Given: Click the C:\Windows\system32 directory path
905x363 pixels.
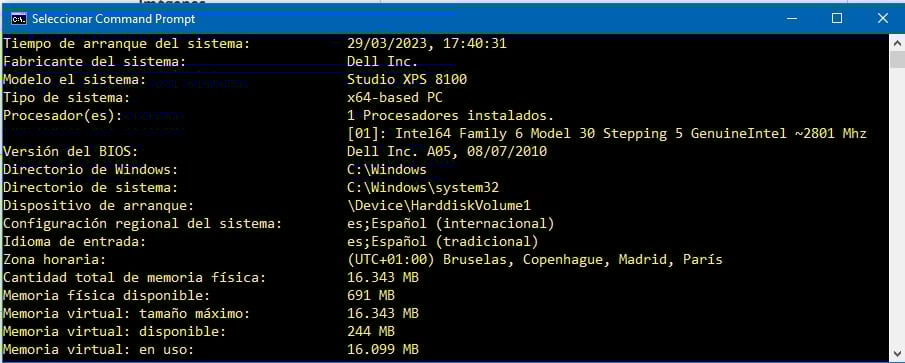Looking at the screenshot, I should coord(423,188).
